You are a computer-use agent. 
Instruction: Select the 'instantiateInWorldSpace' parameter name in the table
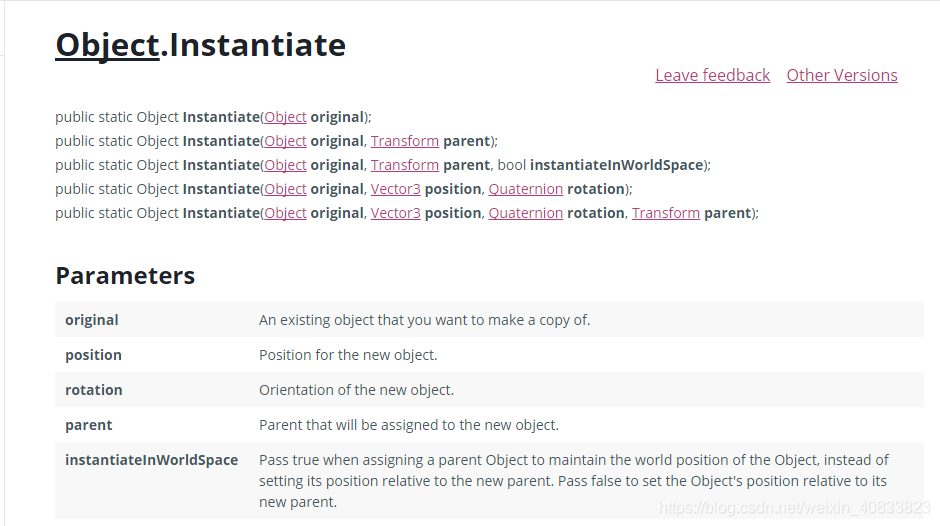(152, 460)
